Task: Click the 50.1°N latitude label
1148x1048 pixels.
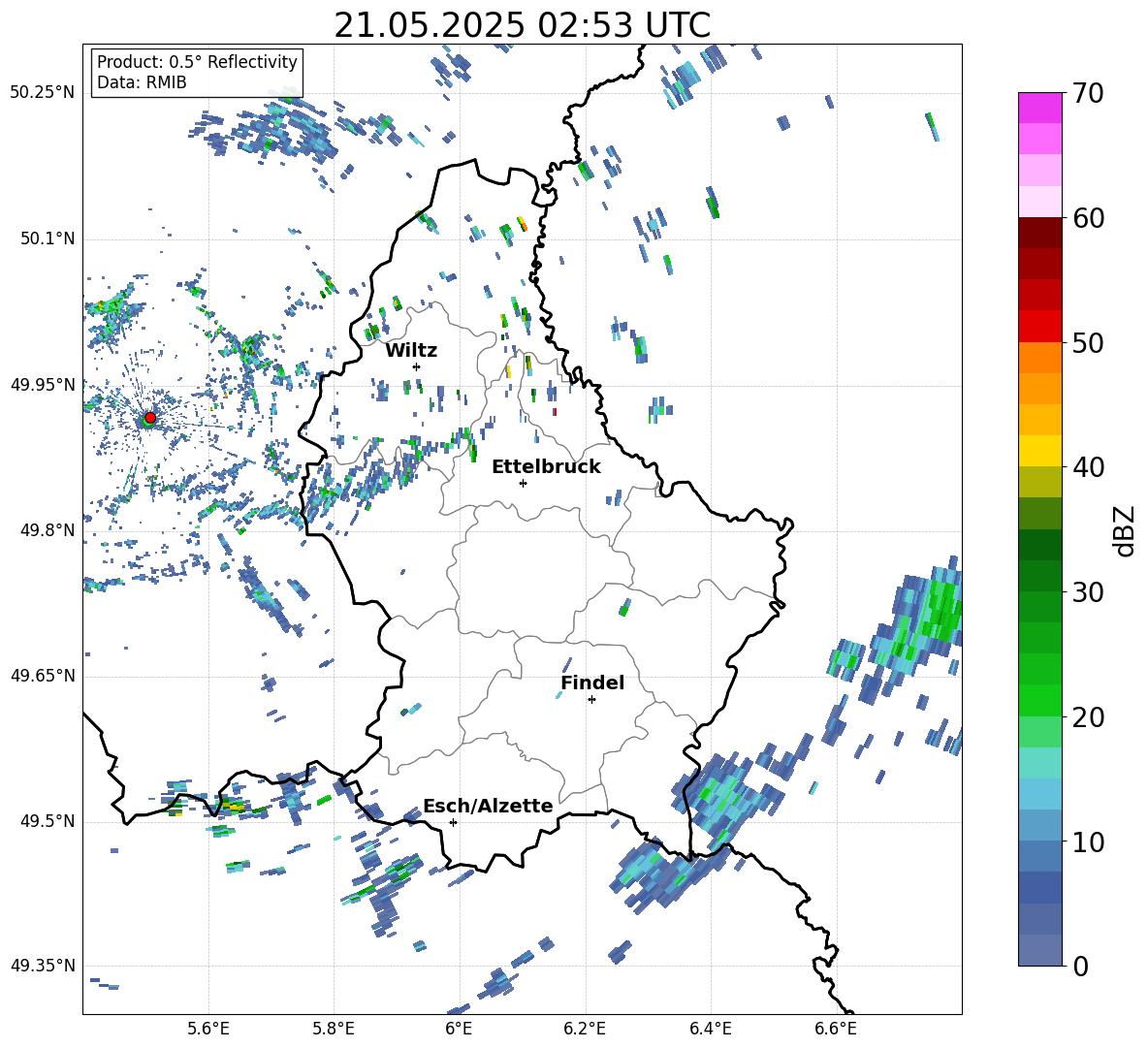Action: pos(48,238)
